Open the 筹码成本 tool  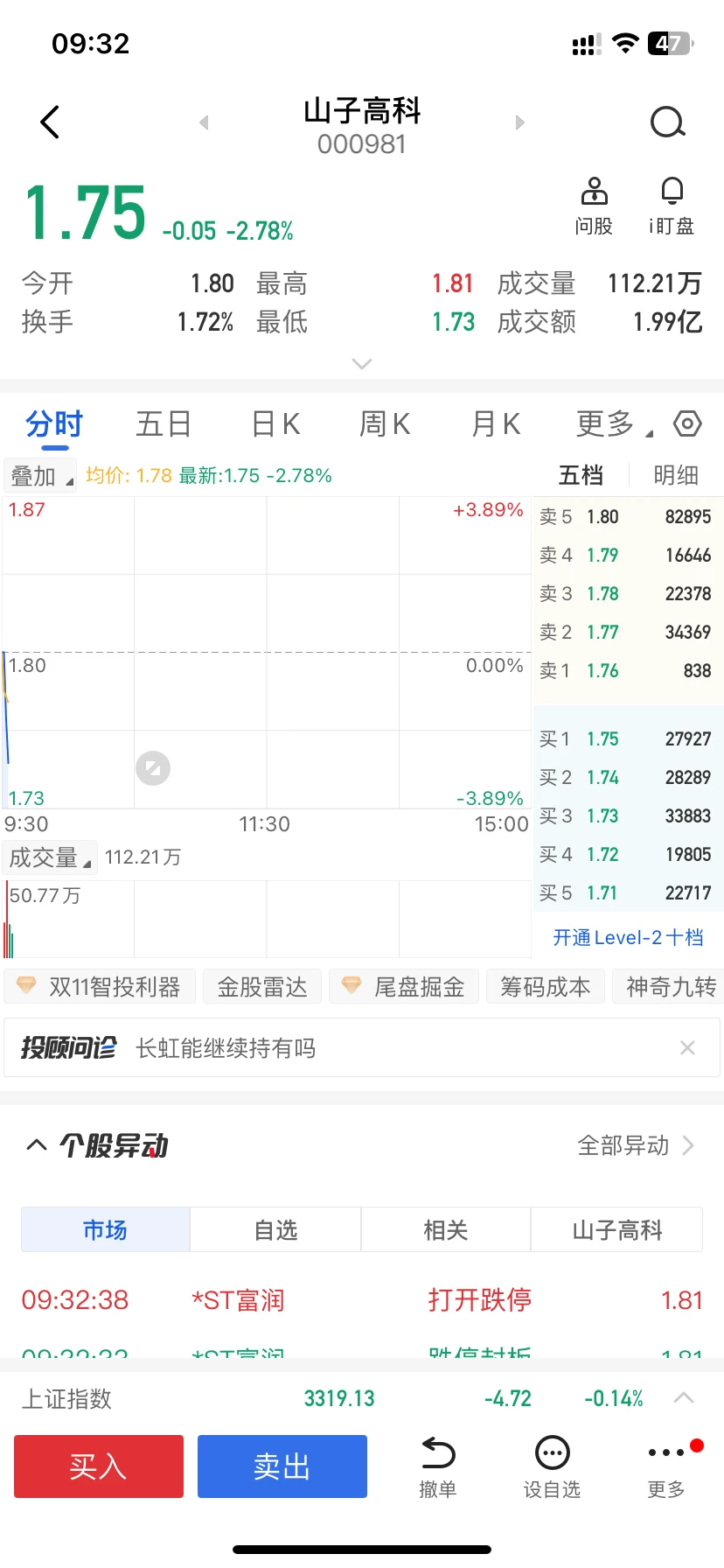546,986
